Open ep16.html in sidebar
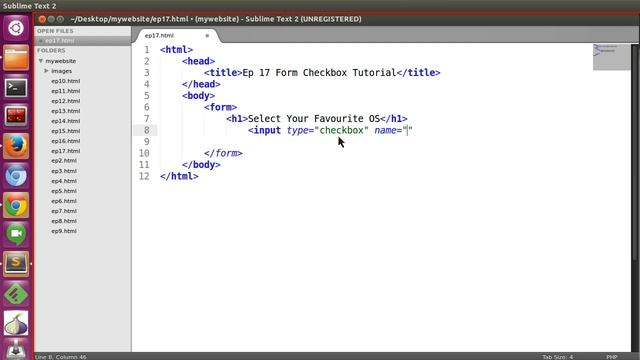The width and height of the screenshot is (640, 360). click(x=66, y=141)
